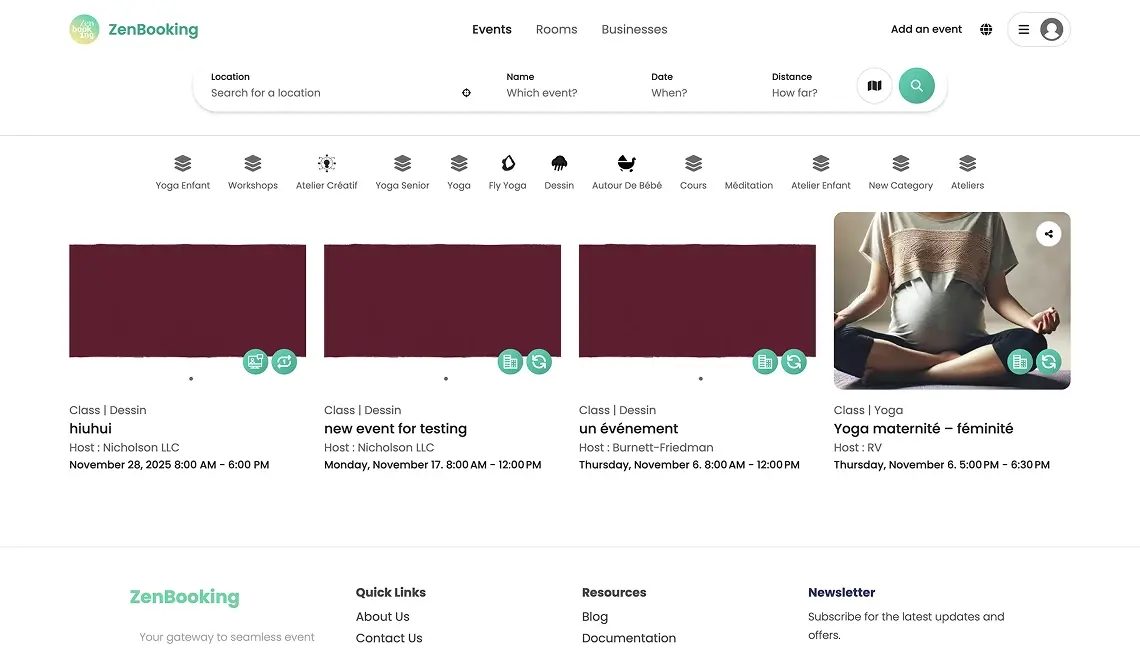Switch to the Businesses tab

tap(634, 30)
